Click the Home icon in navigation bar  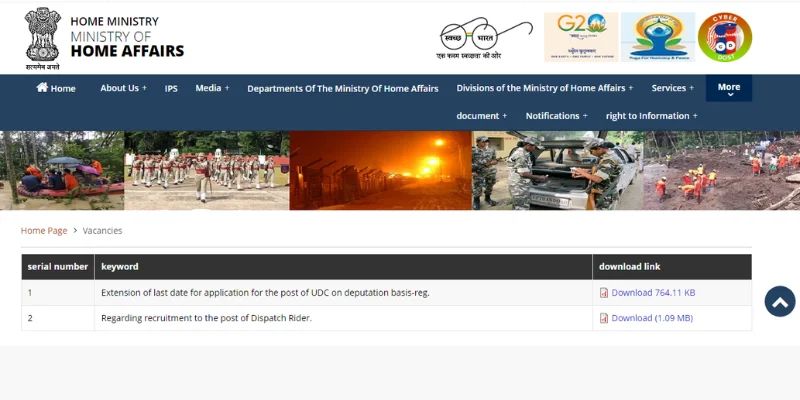pos(42,88)
